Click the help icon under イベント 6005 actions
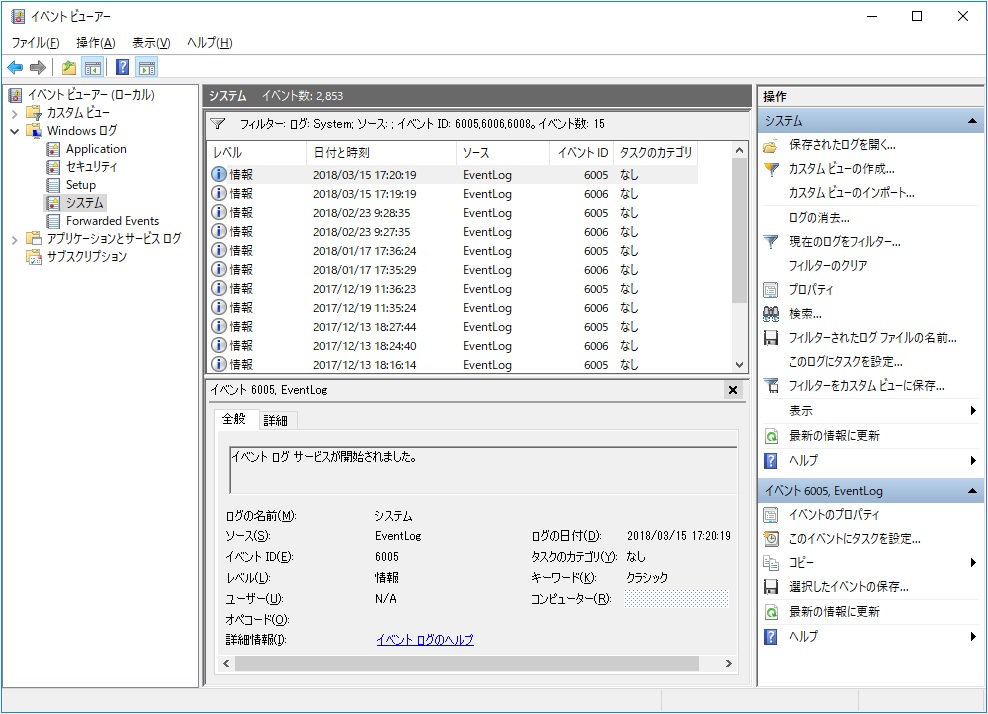The width and height of the screenshot is (988, 714). tap(771, 636)
